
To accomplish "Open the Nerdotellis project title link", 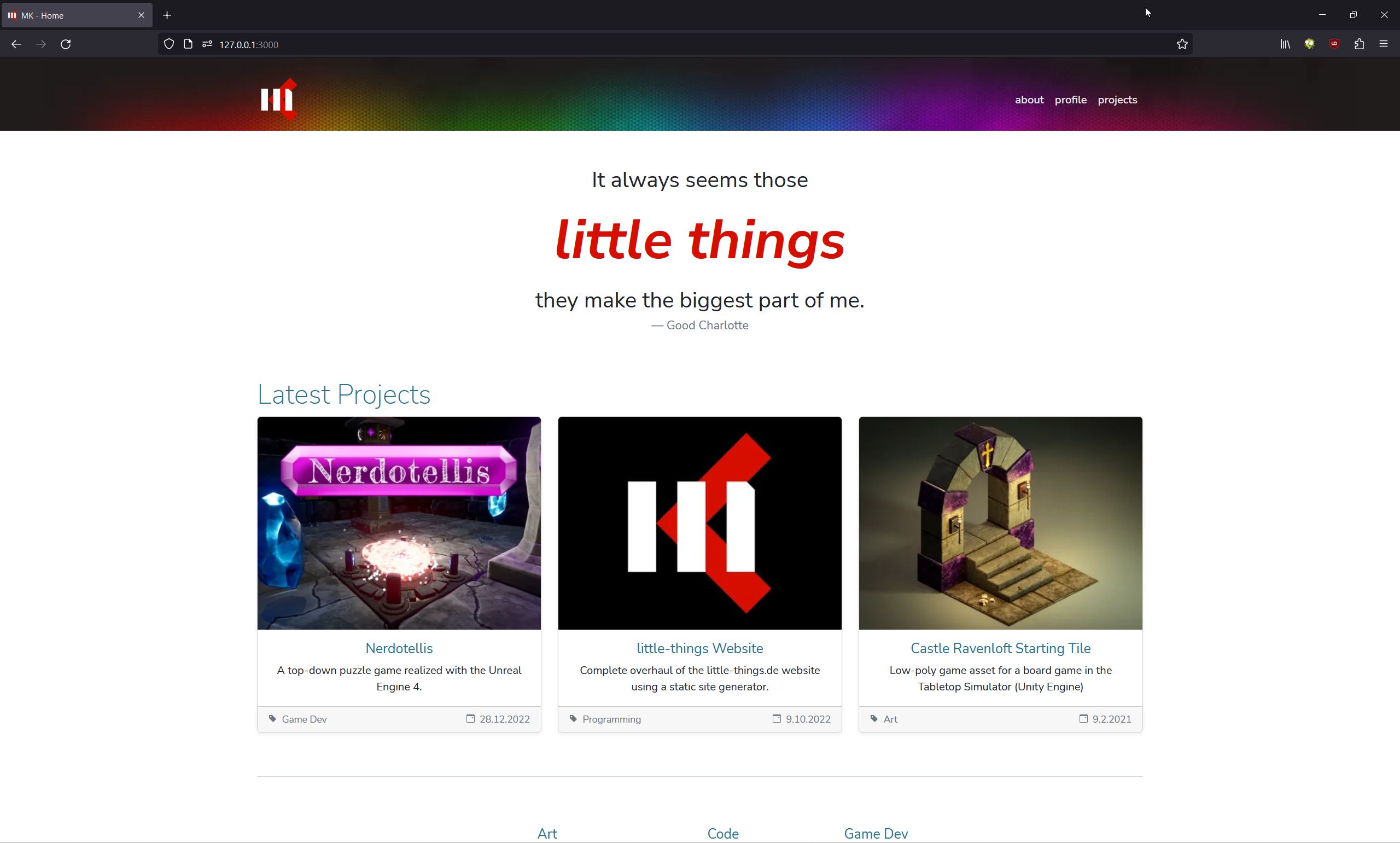I will click(x=399, y=648).
